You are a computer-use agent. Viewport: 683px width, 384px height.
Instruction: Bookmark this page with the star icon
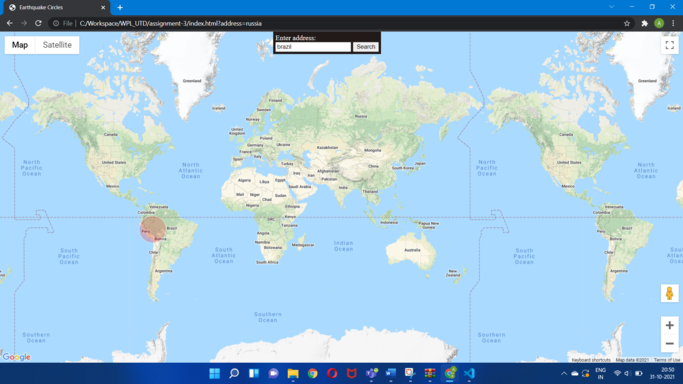pos(627,24)
